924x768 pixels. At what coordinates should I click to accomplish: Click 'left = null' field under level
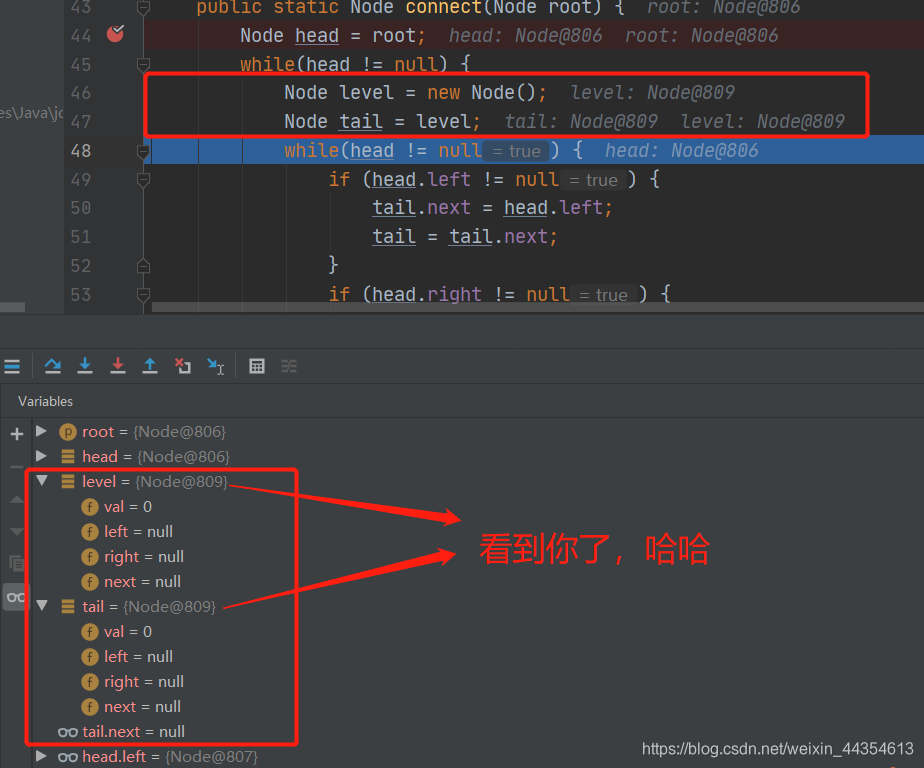coord(127,532)
